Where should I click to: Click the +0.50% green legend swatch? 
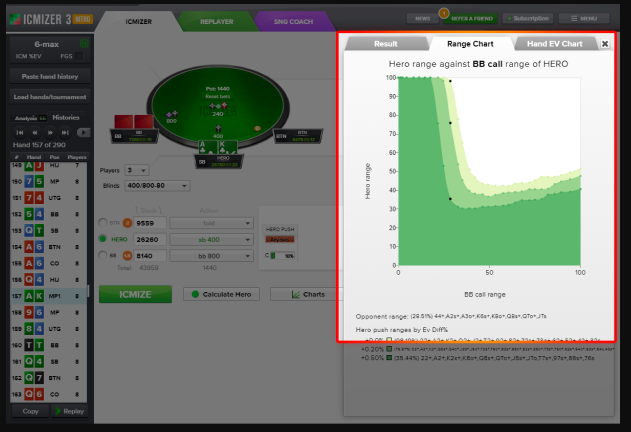pyautogui.click(x=389, y=358)
